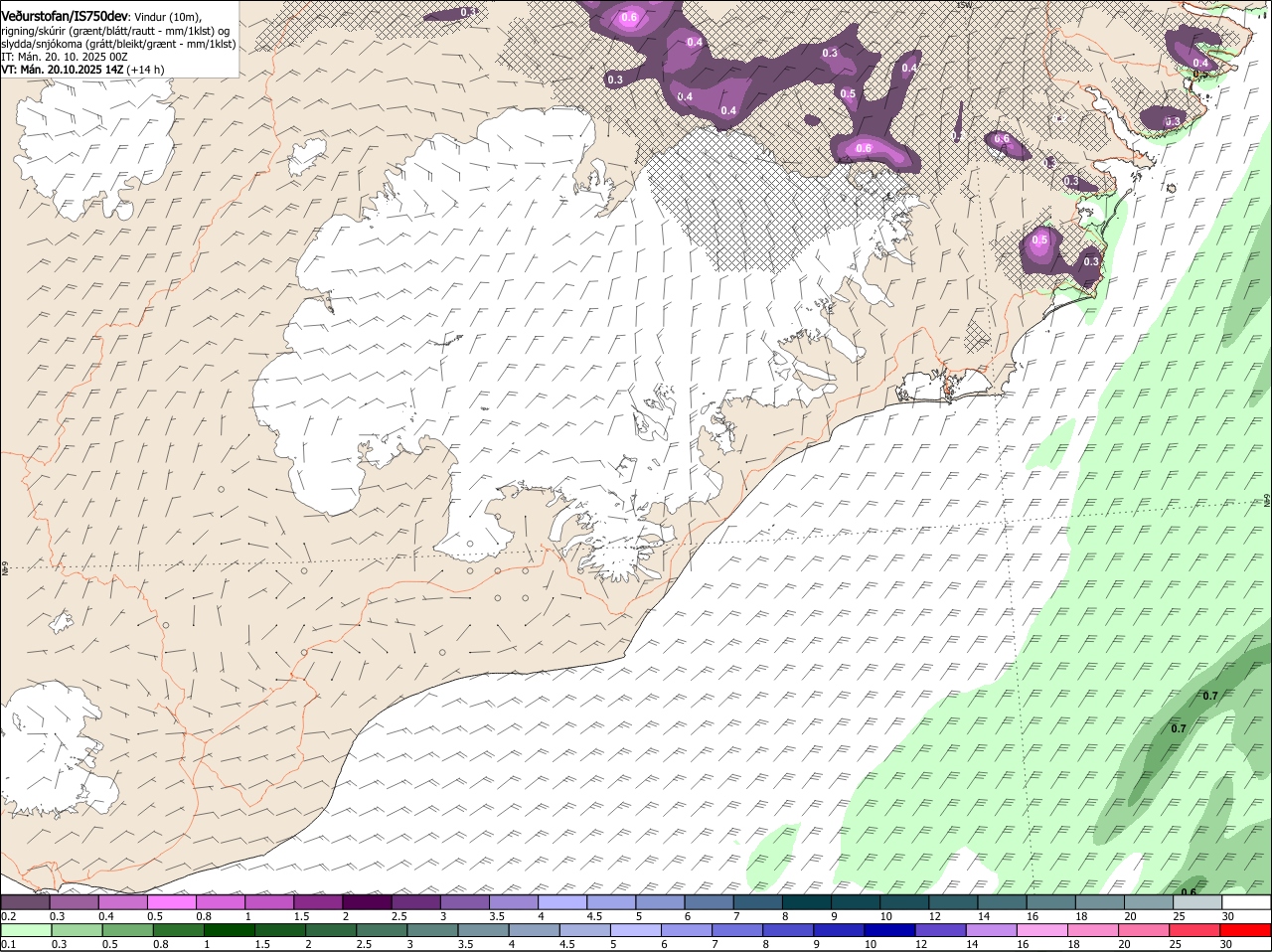This screenshot has height=952, width=1272.
Task: Pick upper legend swatch labeled 6
Action: click(709, 902)
